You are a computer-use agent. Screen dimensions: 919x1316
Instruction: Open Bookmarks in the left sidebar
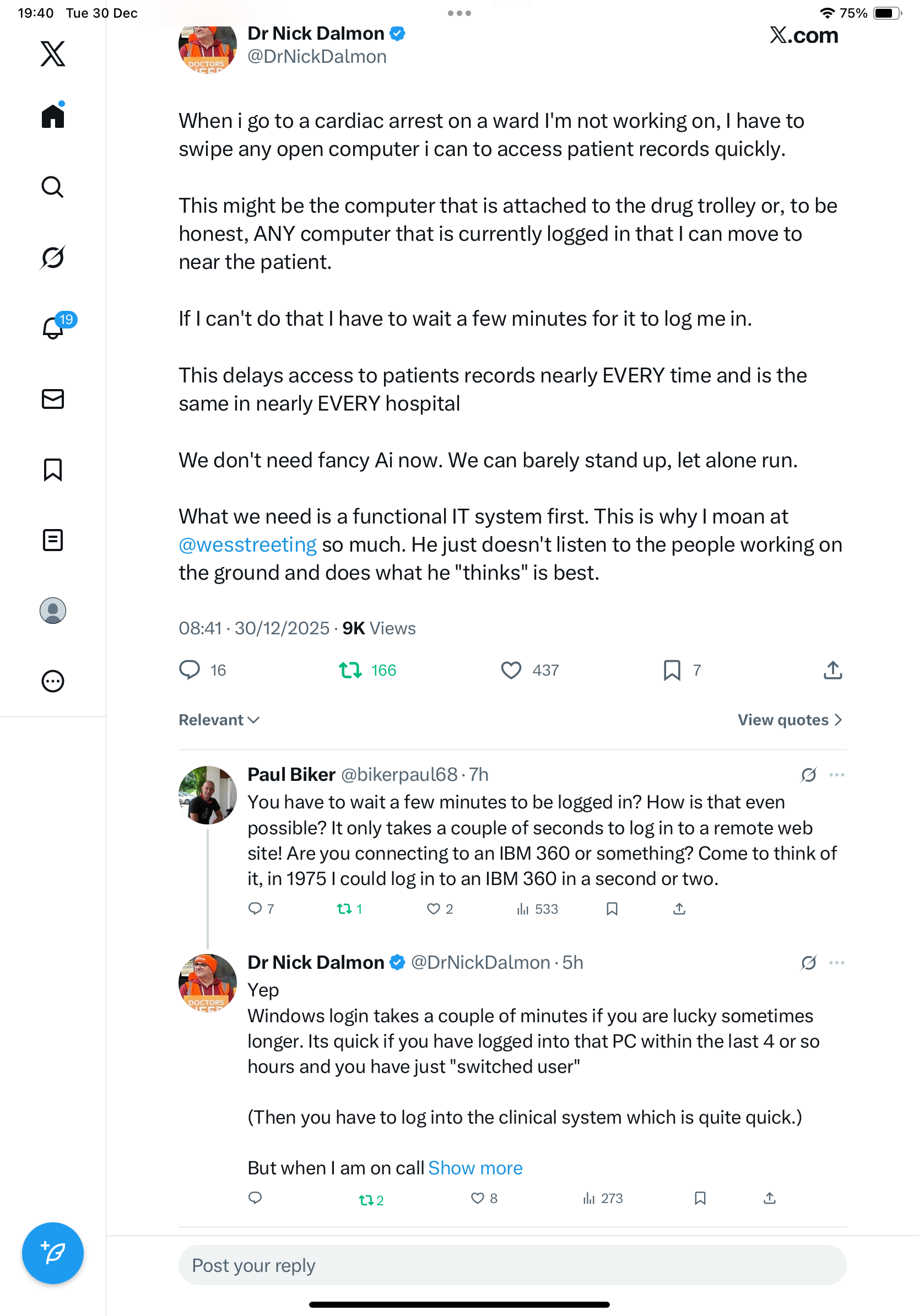click(x=53, y=470)
